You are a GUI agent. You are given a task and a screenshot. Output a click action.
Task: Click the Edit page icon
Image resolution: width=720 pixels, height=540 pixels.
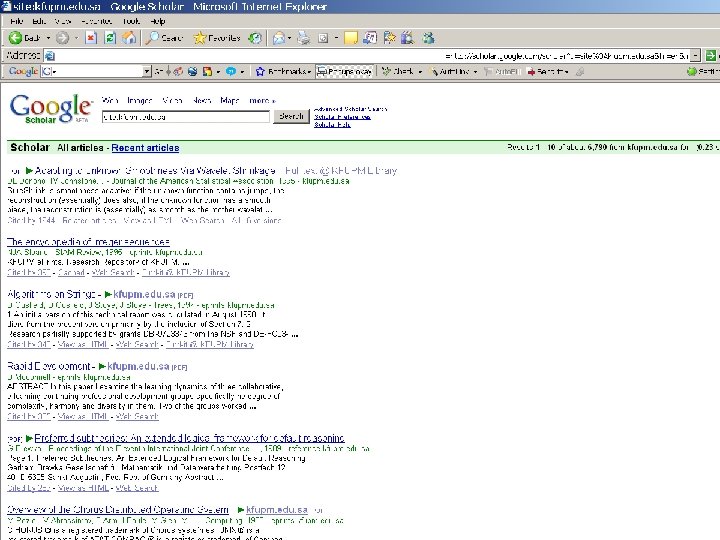(323, 38)
